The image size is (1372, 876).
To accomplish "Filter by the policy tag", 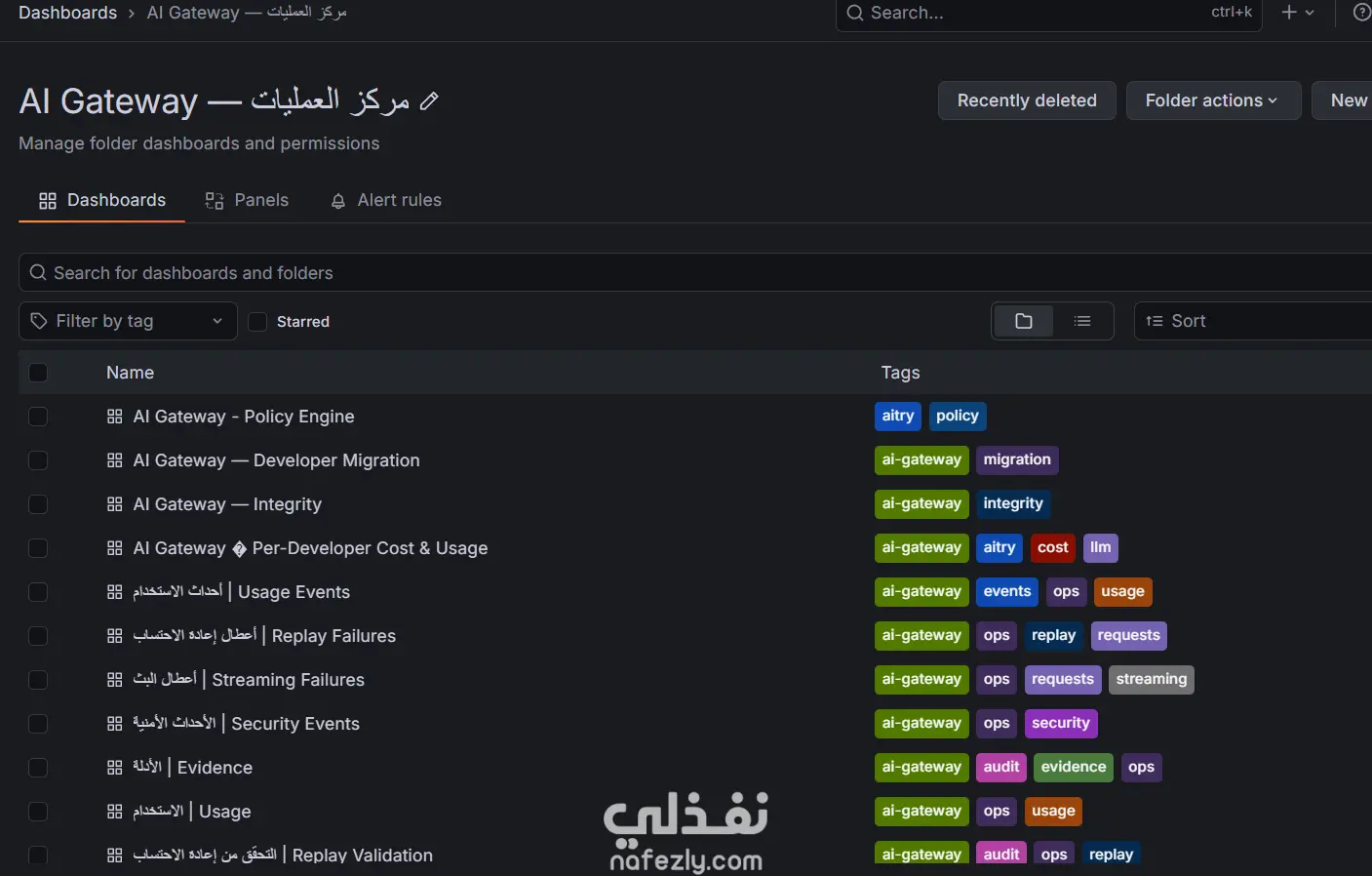I will [x=958, y=417].
